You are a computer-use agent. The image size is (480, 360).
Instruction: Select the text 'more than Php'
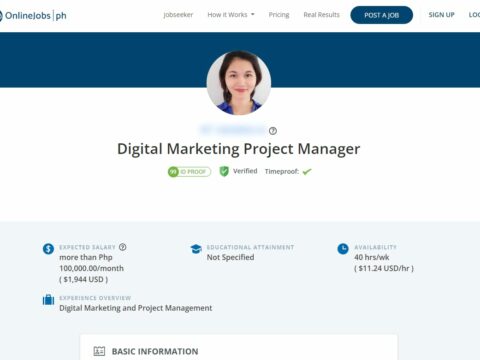pos(86,257)
